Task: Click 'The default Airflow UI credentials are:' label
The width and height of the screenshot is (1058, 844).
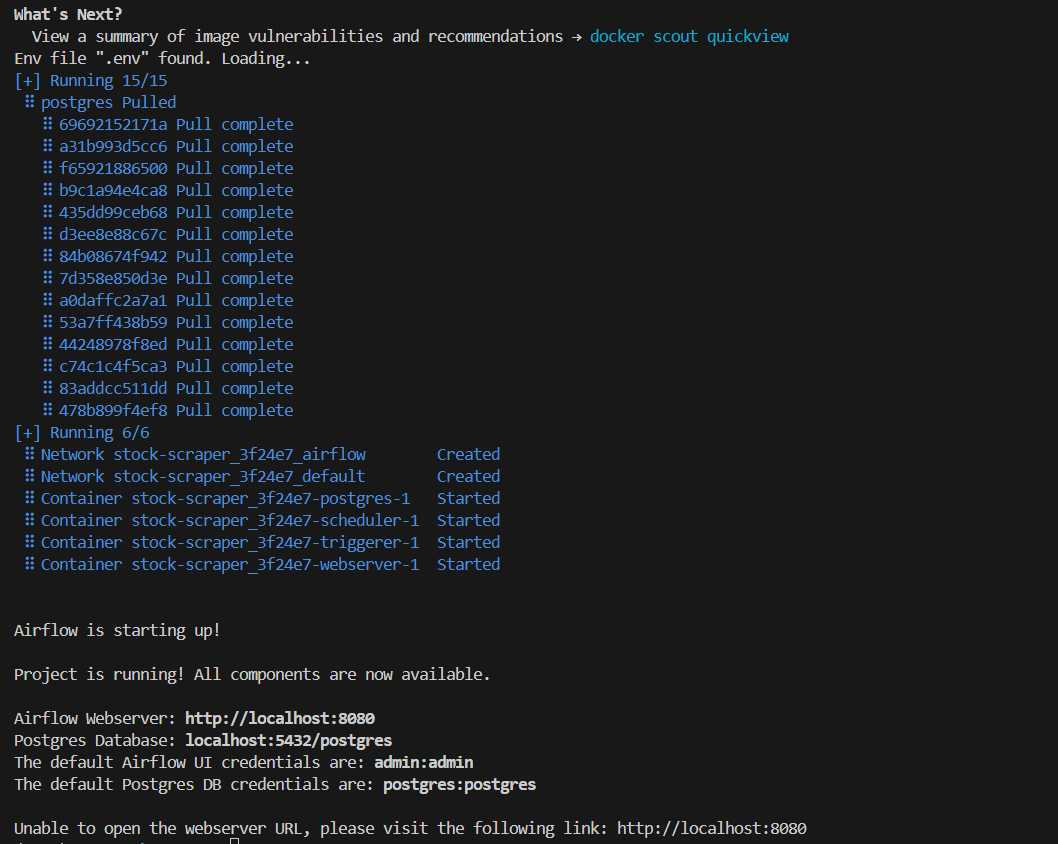Action: click(190, 762)
